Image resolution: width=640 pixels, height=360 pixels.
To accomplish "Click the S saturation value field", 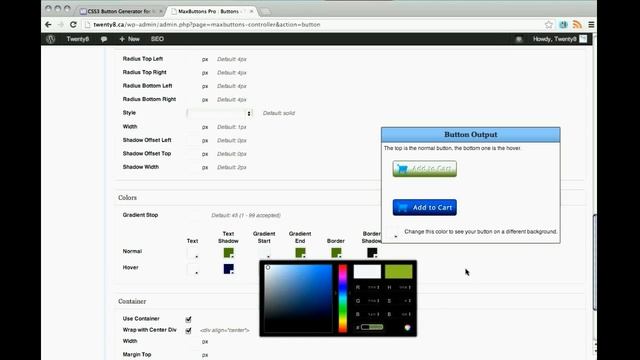I will (405, 301).
